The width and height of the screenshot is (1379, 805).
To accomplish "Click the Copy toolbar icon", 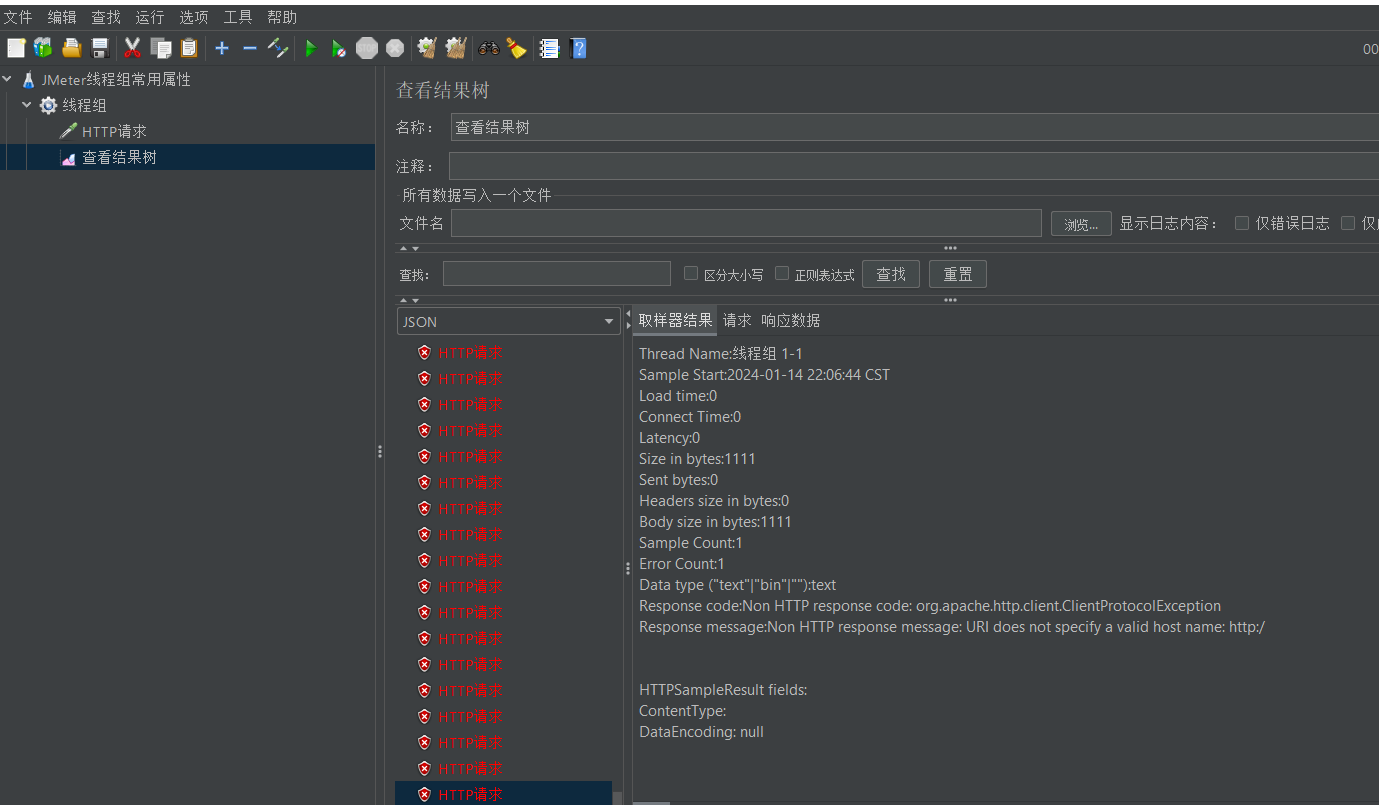I will point(160,48).
